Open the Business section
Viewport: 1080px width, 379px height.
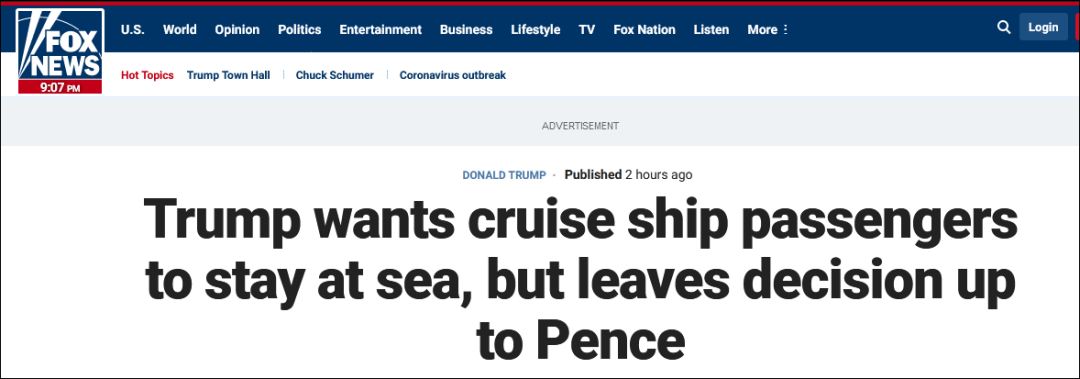(x=466, y=30)
